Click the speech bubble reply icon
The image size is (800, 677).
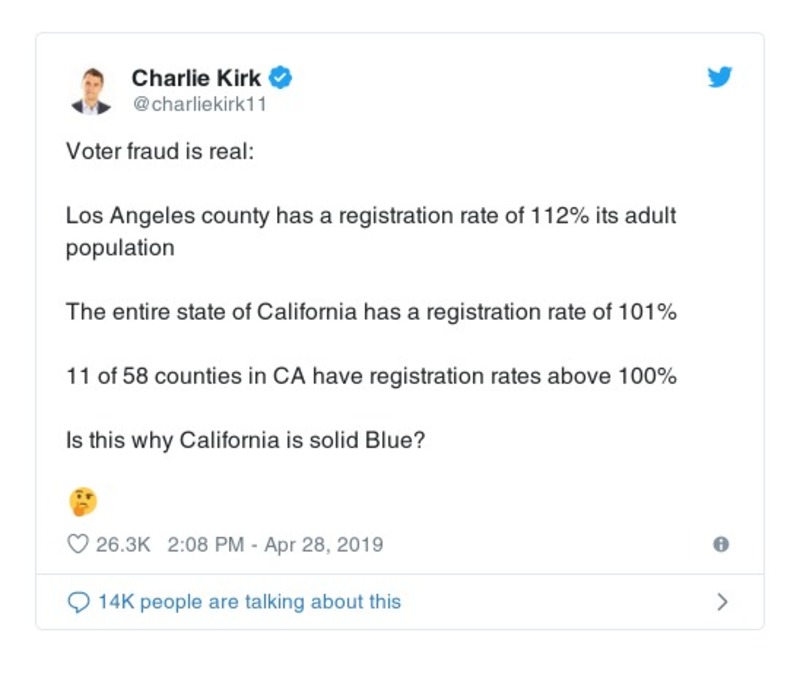[78, 602]
